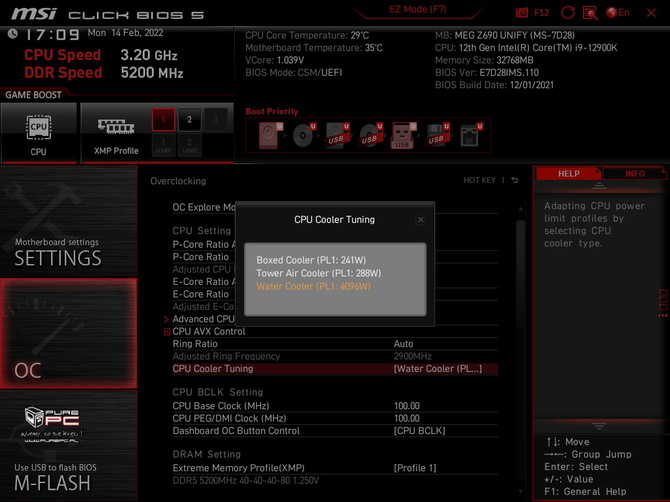Open Dashboard OC Button Control [CPU BCLK] dropdown
Screen dimensions: 670x502
click(420, 431)
